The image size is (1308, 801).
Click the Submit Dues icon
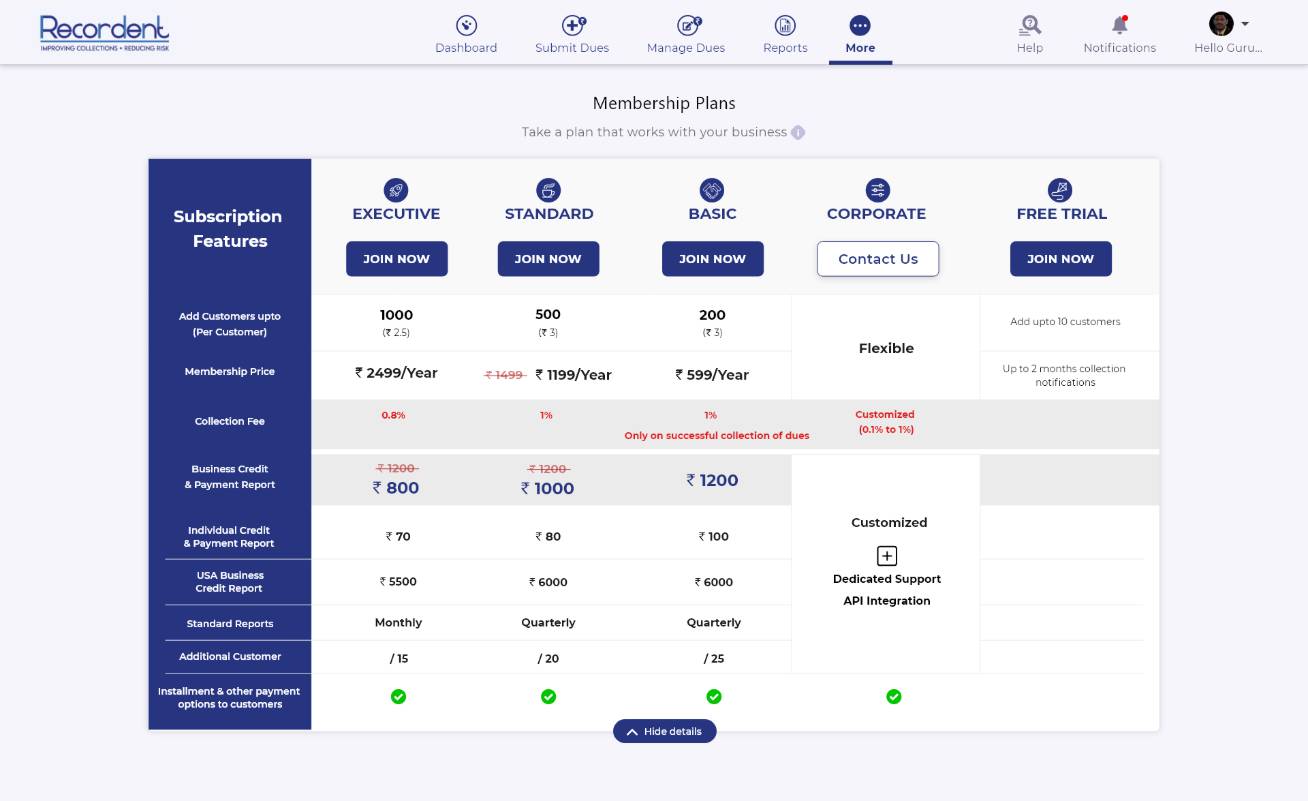(x=571, y=25)
